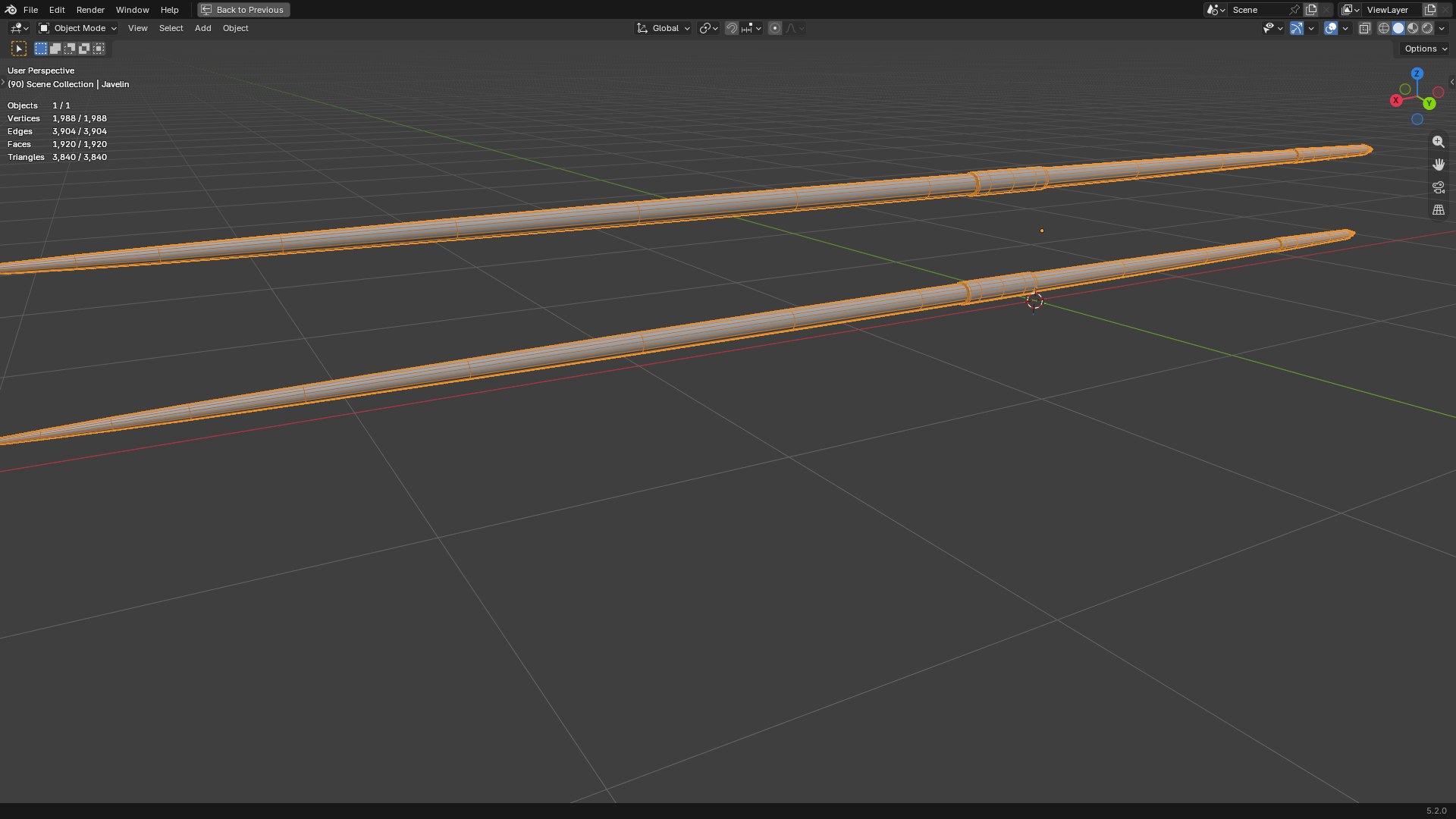This screenshot has height=819, width=1456.
Task: Click the hand pan-view icon
Action: pos(1438,165)
